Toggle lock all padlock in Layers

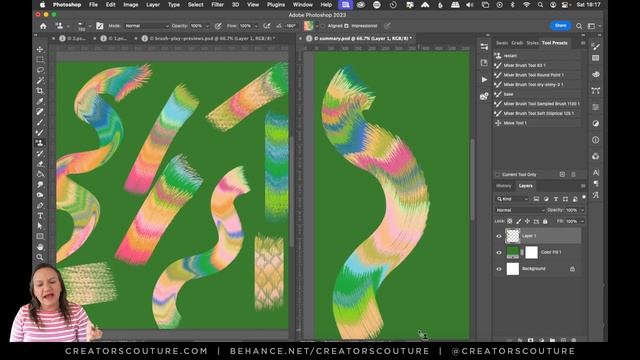click(x=545, y=221)
